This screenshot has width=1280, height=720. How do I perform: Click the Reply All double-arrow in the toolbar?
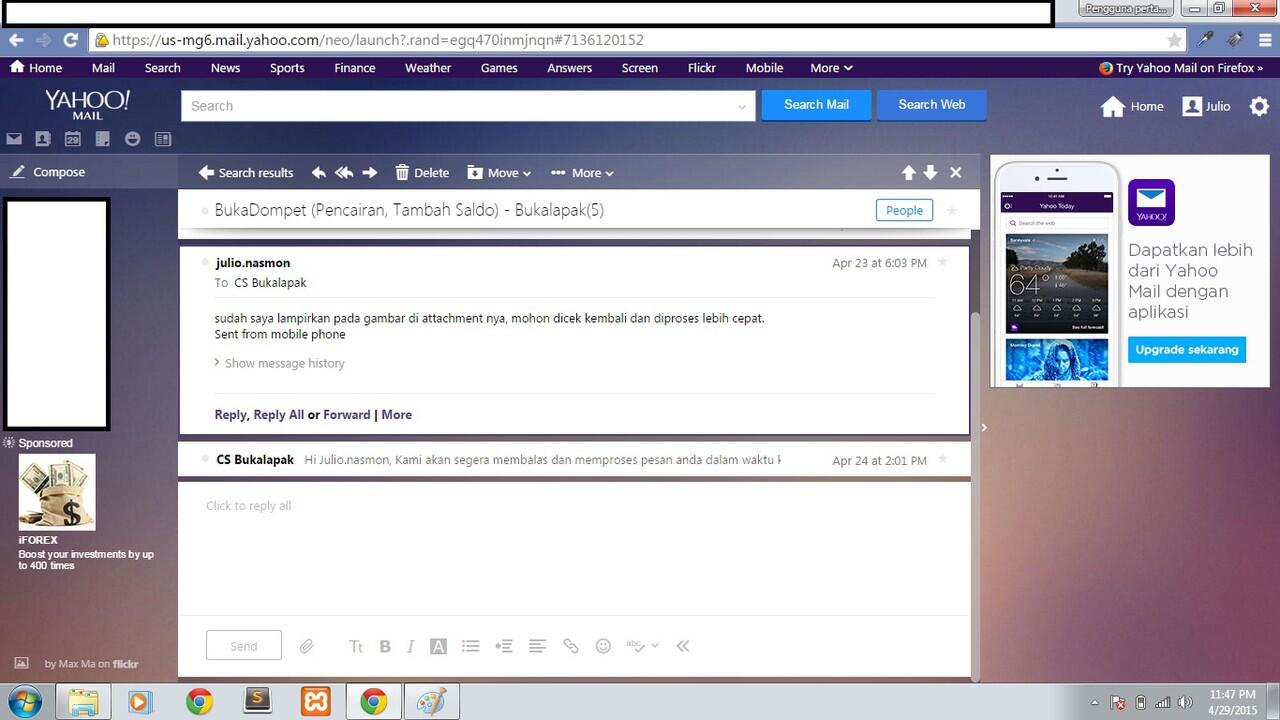[x=344, y=172]
